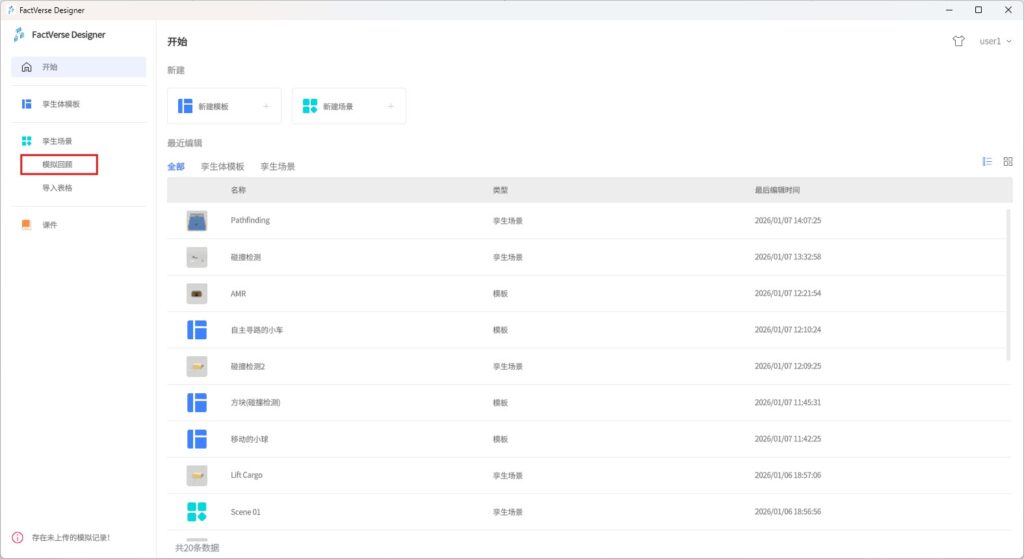Click the recent list vertical scrollbar
Image resolution: width=1024 pixels, height=559 pixels.
pos(1008,280)
